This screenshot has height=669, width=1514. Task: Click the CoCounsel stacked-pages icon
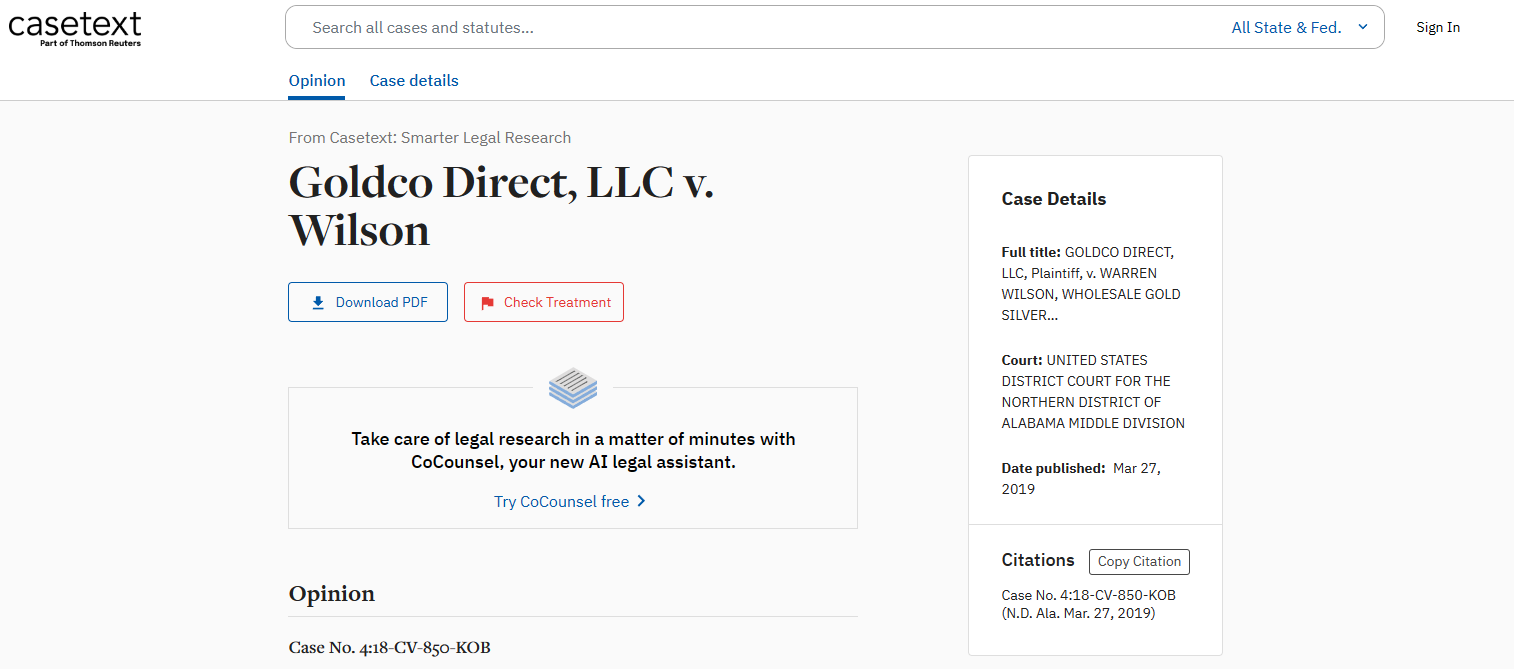pos(572,388)
